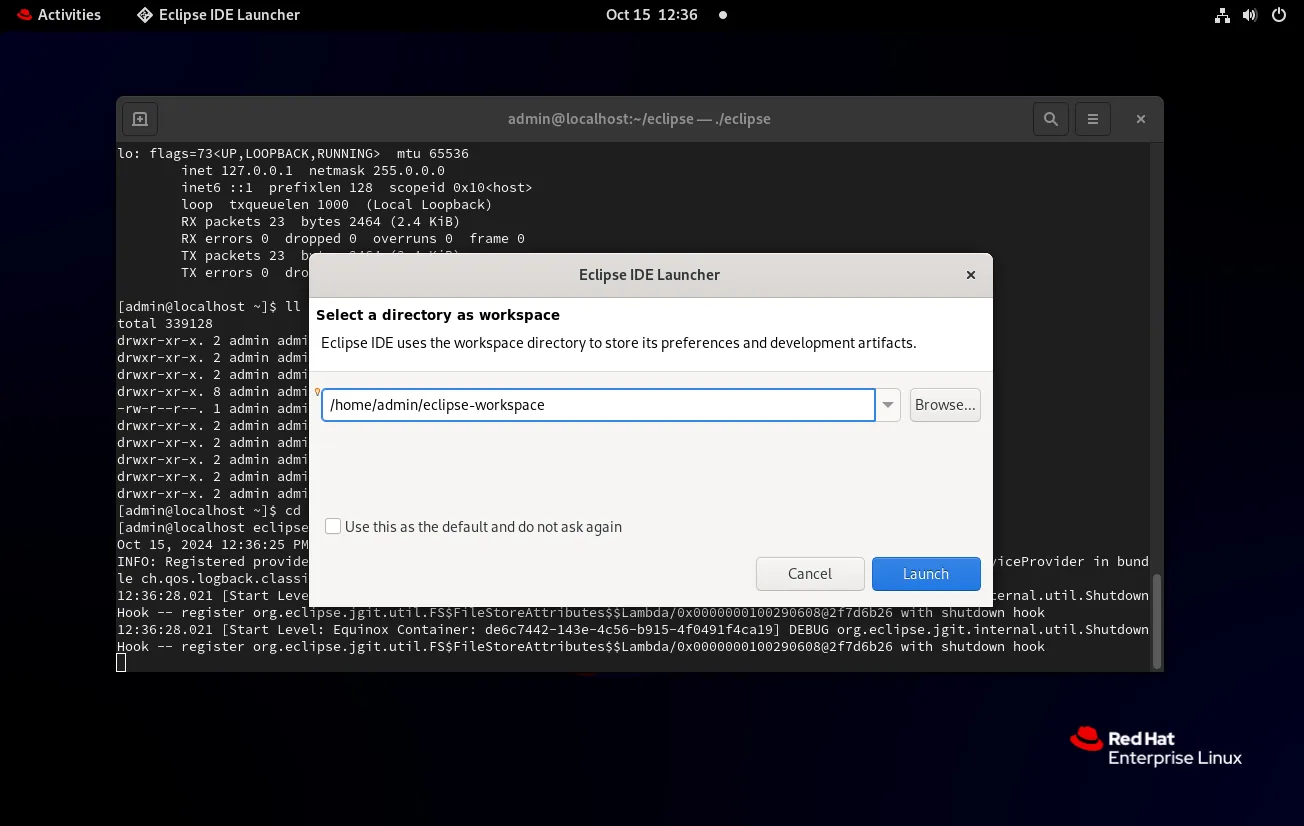Open the Browse... directory chooser
1304x826 pixels.
point(945,405)
